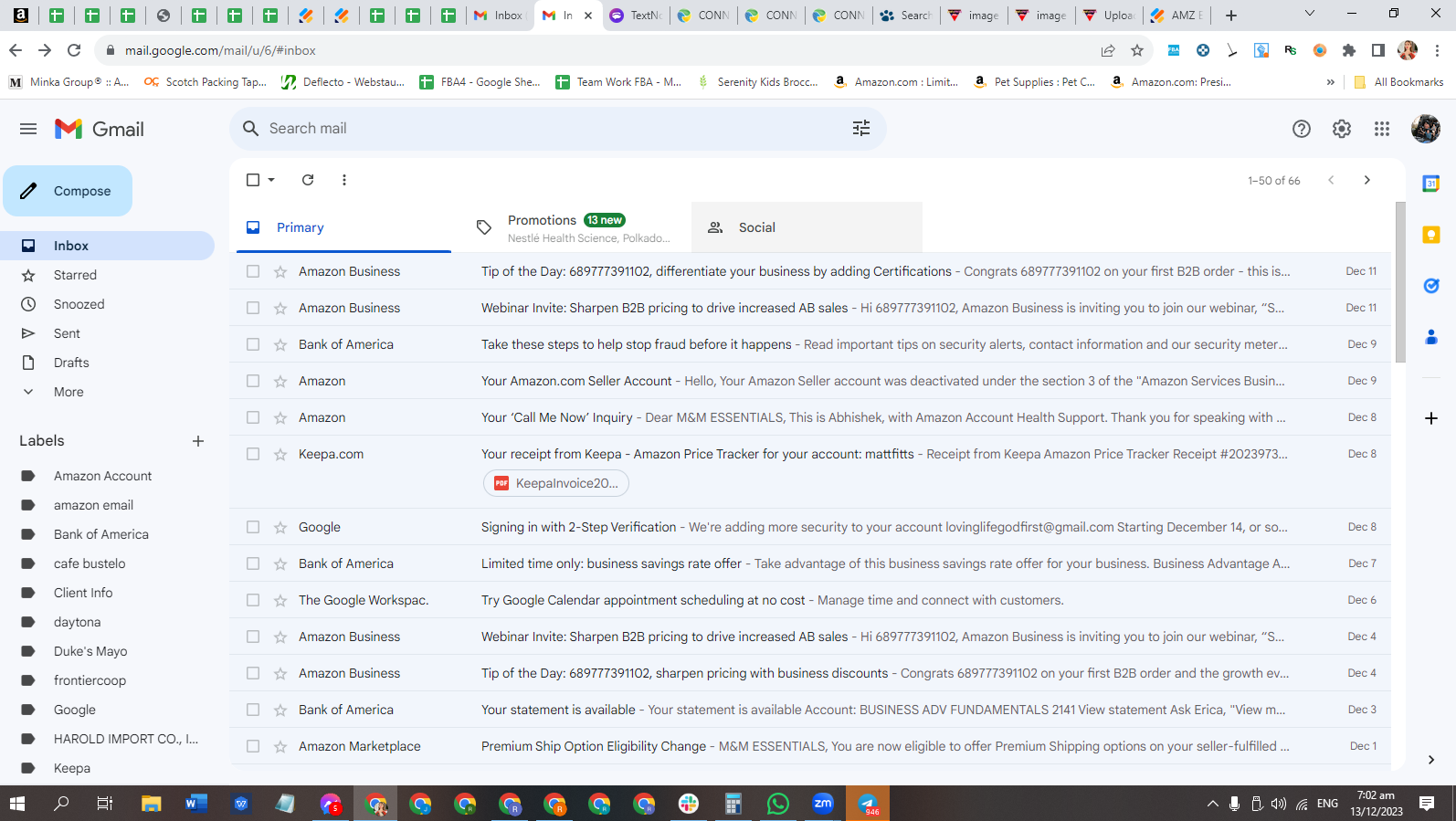1456x821 pixels.
Task: Open the All Bookmarks folder
Action: point(1398,82)
